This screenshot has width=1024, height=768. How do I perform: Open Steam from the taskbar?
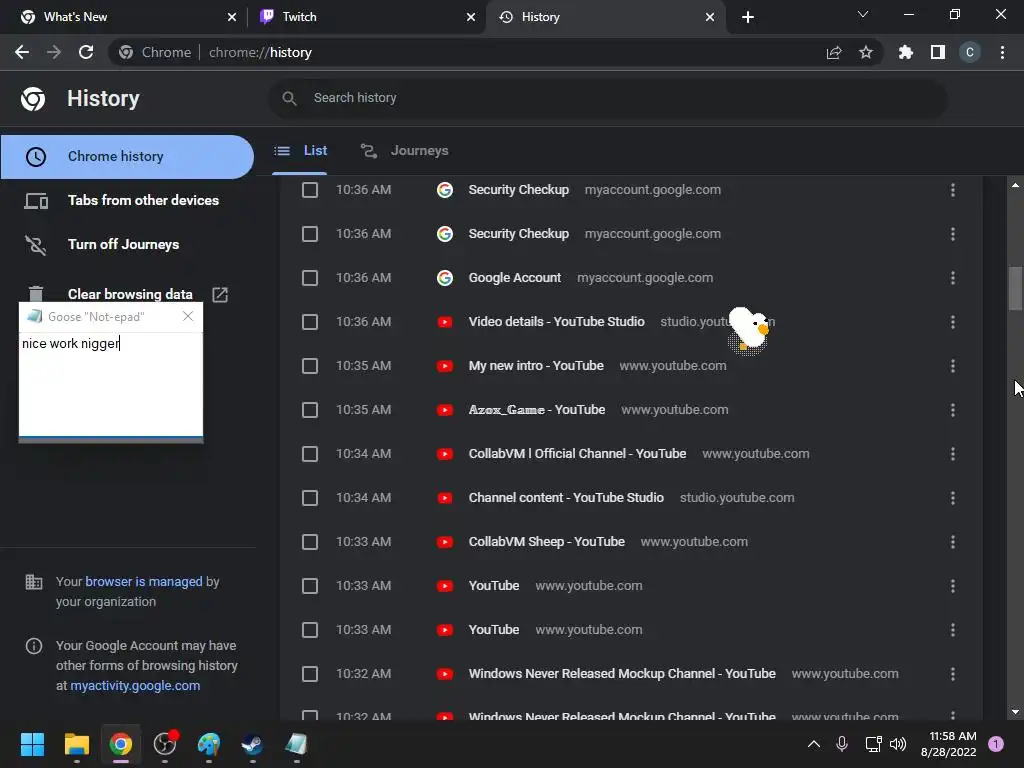pos(253,744)
